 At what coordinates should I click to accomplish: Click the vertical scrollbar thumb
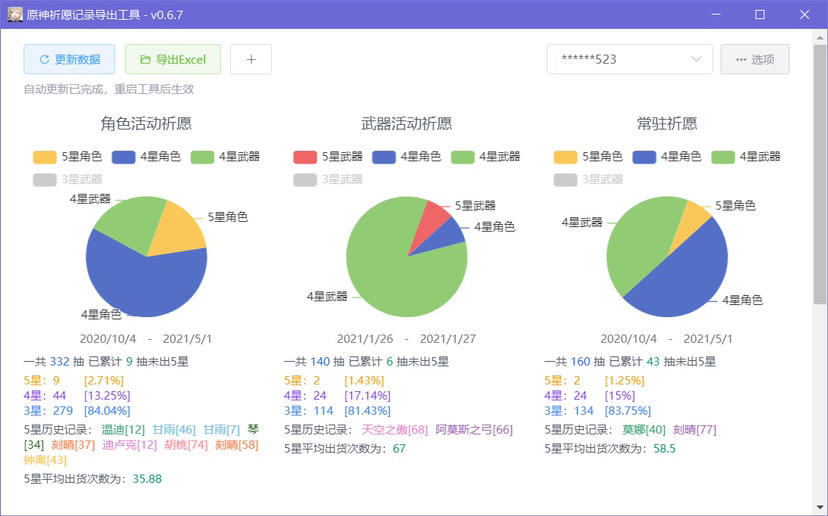click(x=820, y=174)
